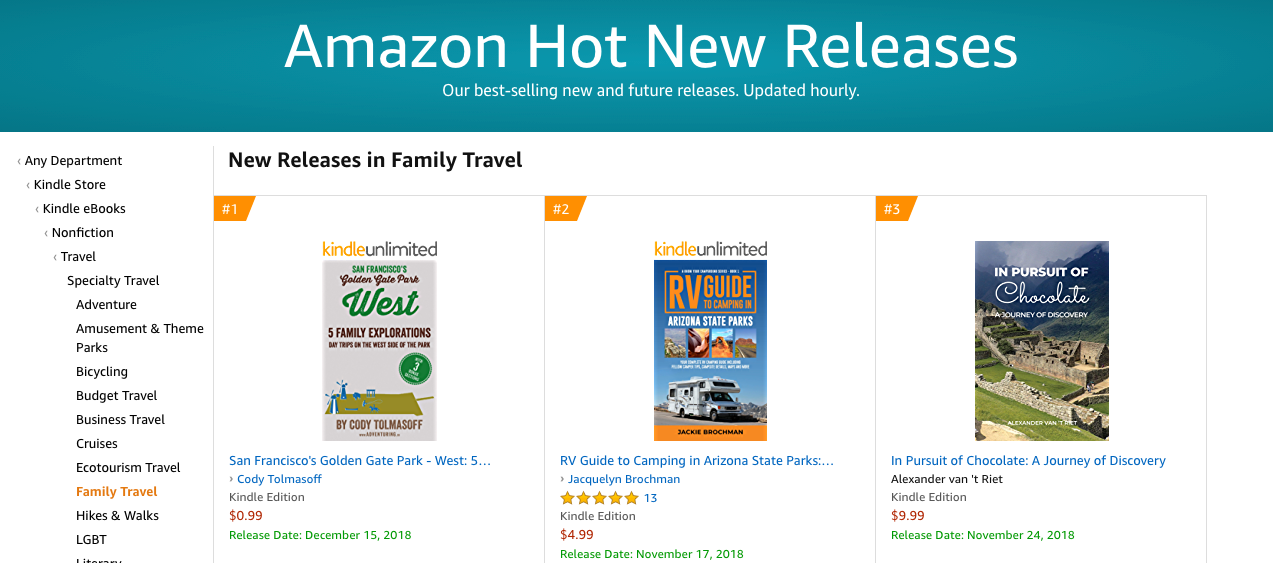The width and height of the screenshot is (1273, 563).
Task: Click the five-star rating on RV Guide
Action: pyautogui.click(x=598, y=498)
